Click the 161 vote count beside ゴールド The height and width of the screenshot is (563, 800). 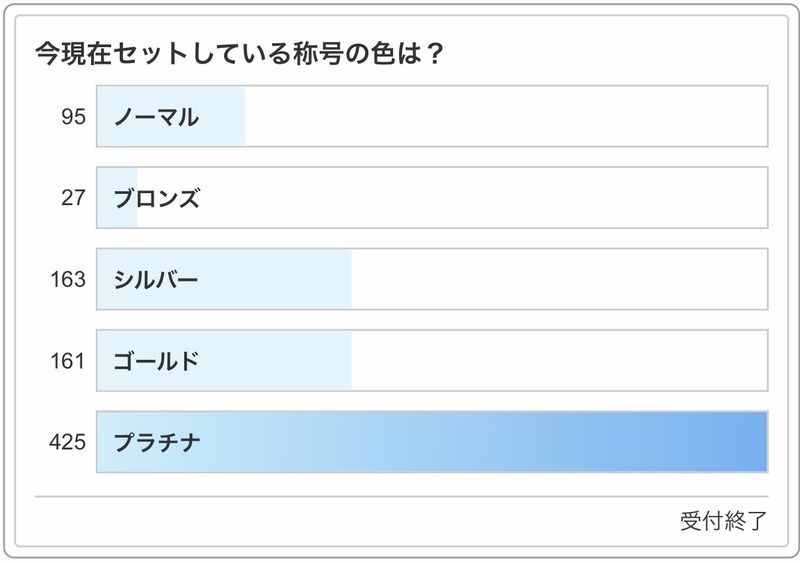coord(68,360)
